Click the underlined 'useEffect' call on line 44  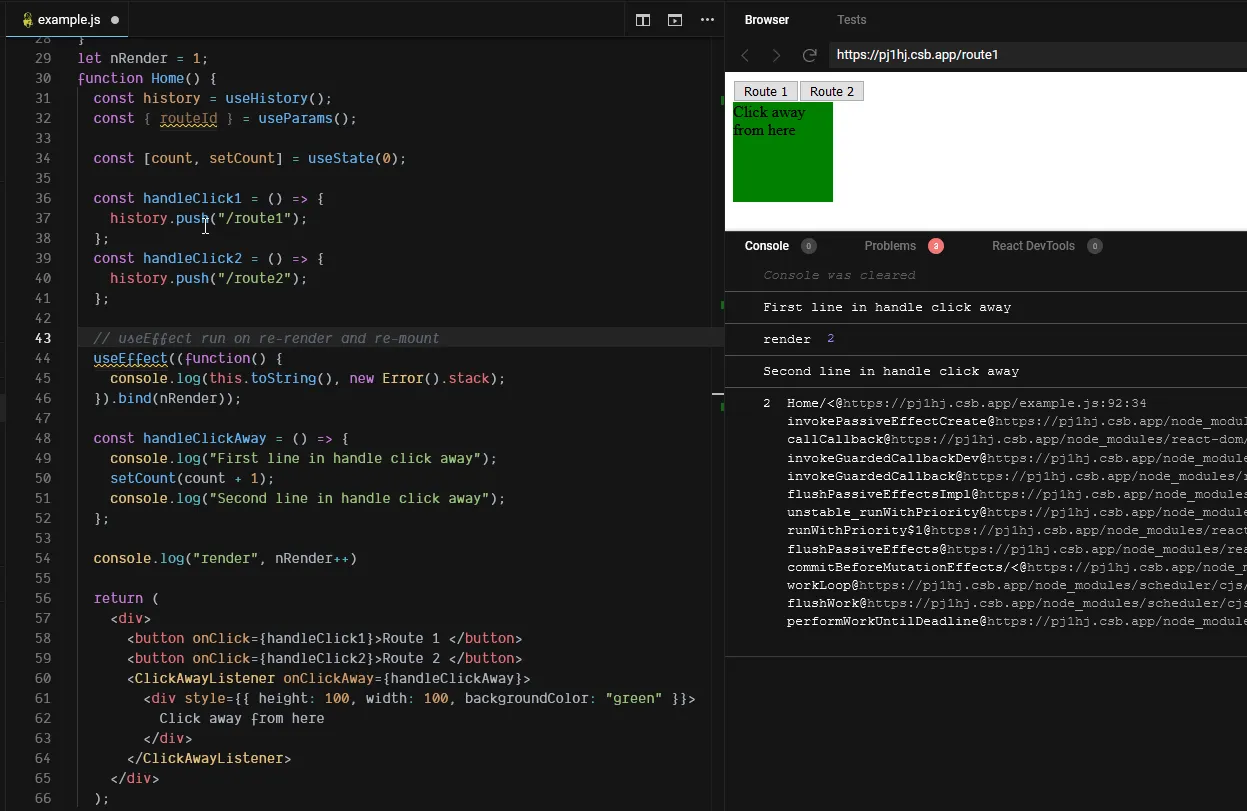coord(130,358)
